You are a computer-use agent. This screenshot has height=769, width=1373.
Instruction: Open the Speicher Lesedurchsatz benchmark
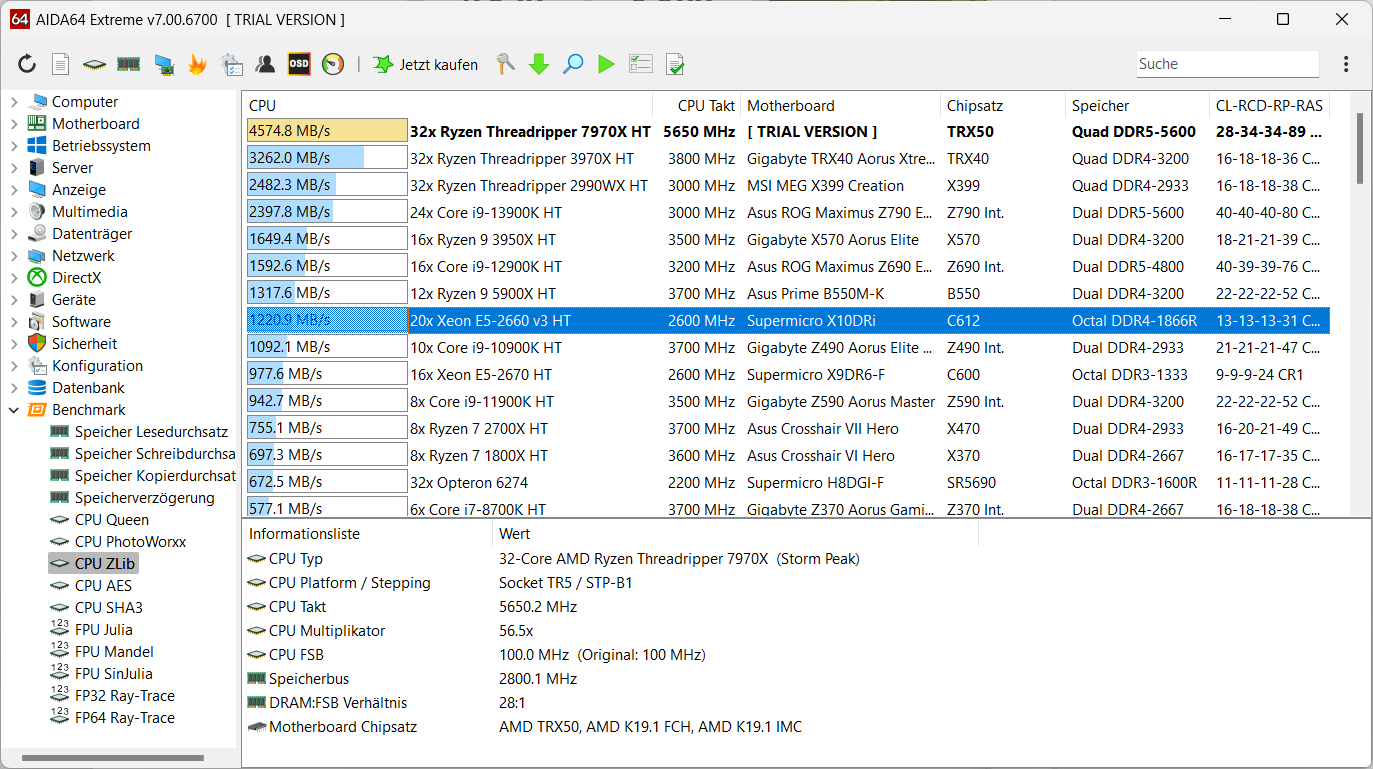151,432
